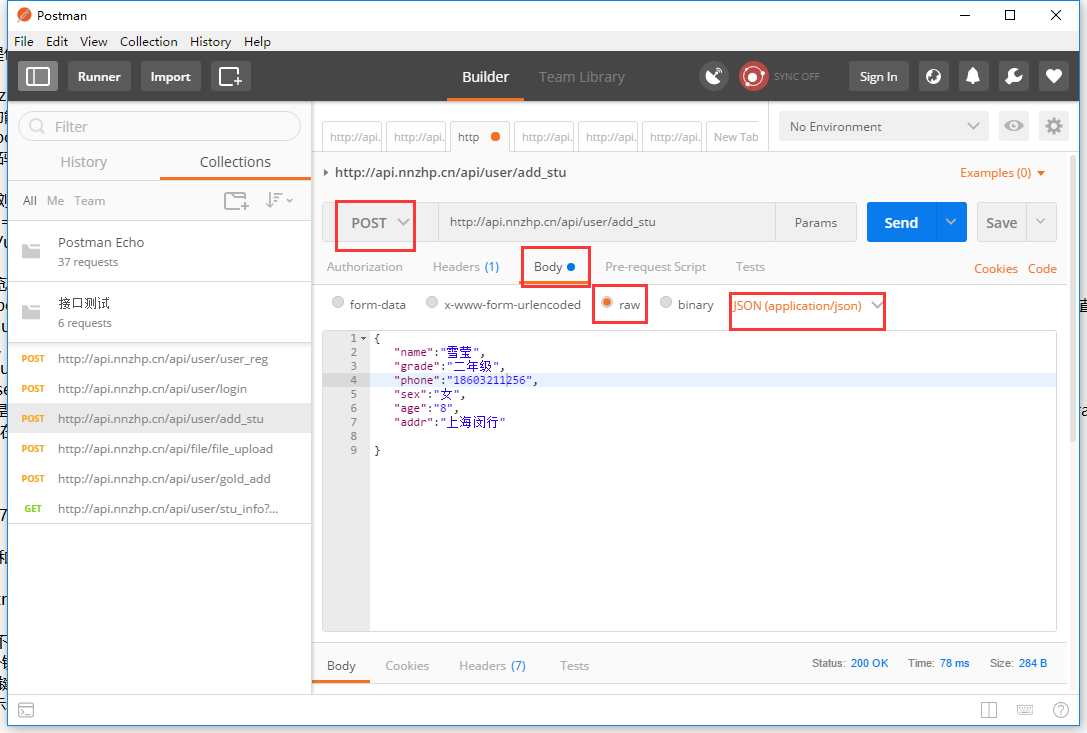Open response Cookies tab
Viewport: 1087px width, 733px height.
click(x=407, y=666)
